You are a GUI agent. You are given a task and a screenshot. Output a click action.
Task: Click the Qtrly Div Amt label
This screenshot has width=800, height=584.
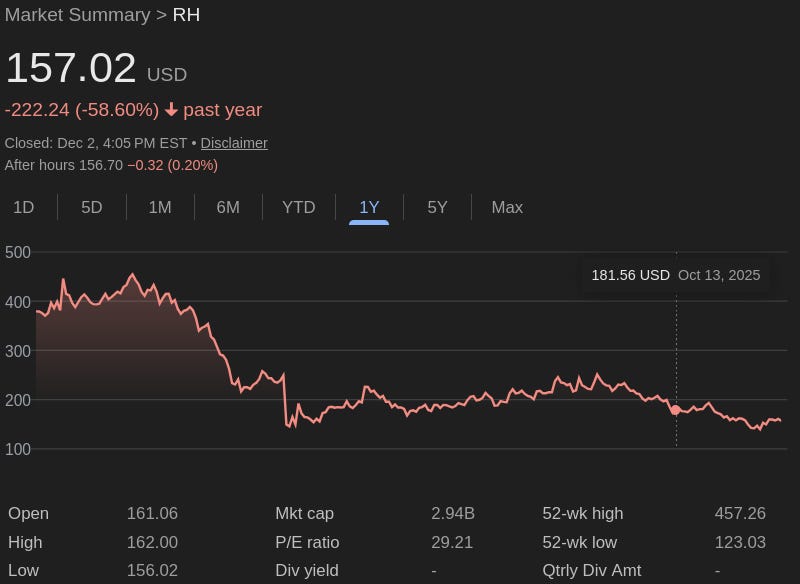click(592, 570)
